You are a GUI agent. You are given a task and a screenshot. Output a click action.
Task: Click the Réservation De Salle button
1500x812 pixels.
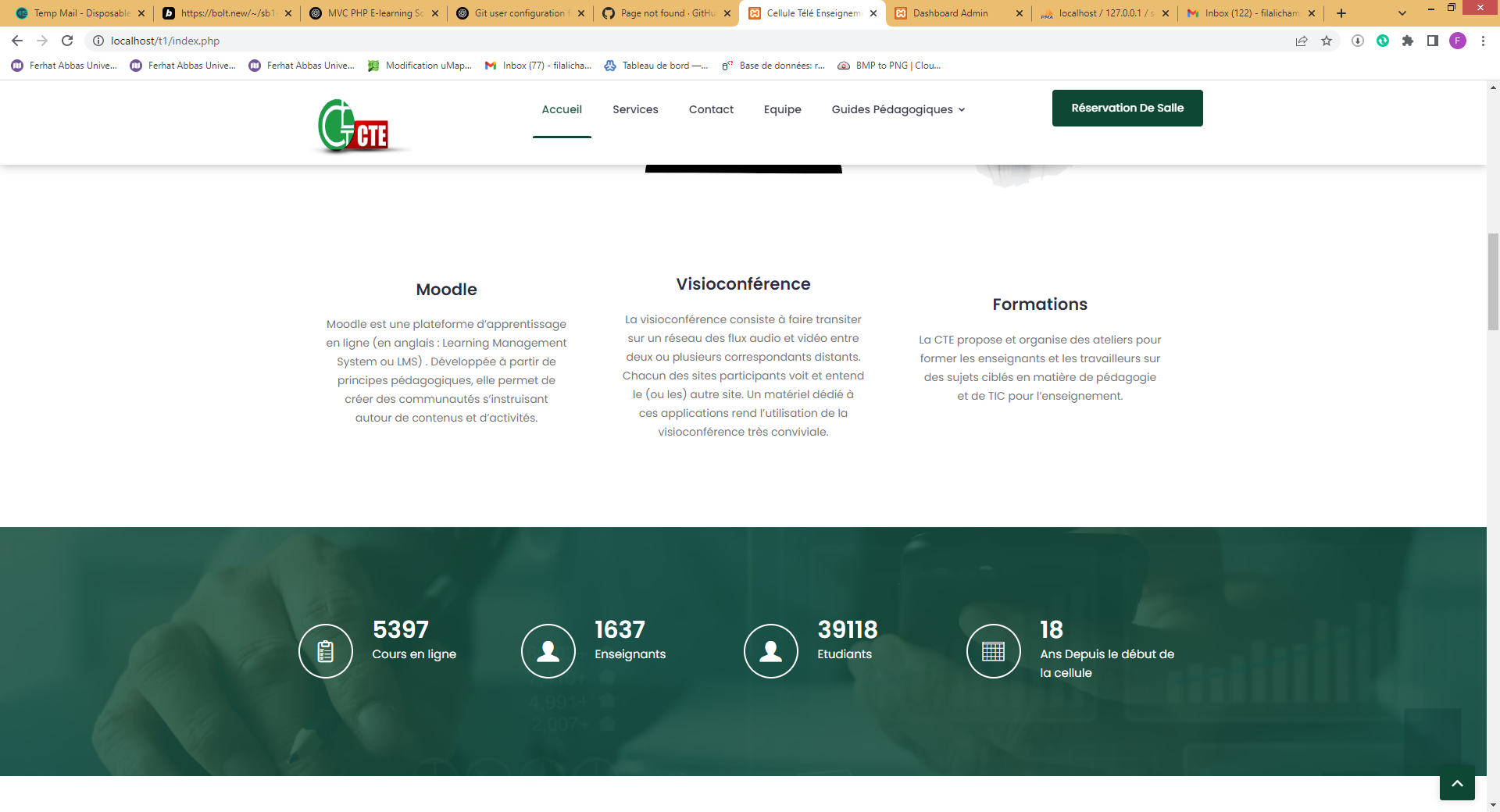pos(1127,108)
